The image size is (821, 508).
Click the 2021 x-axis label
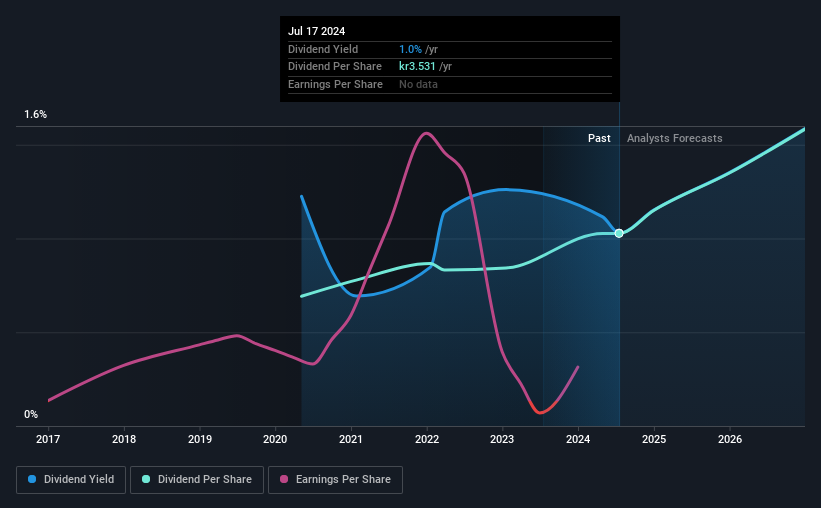pyautogui.click(x=350, y=439)
